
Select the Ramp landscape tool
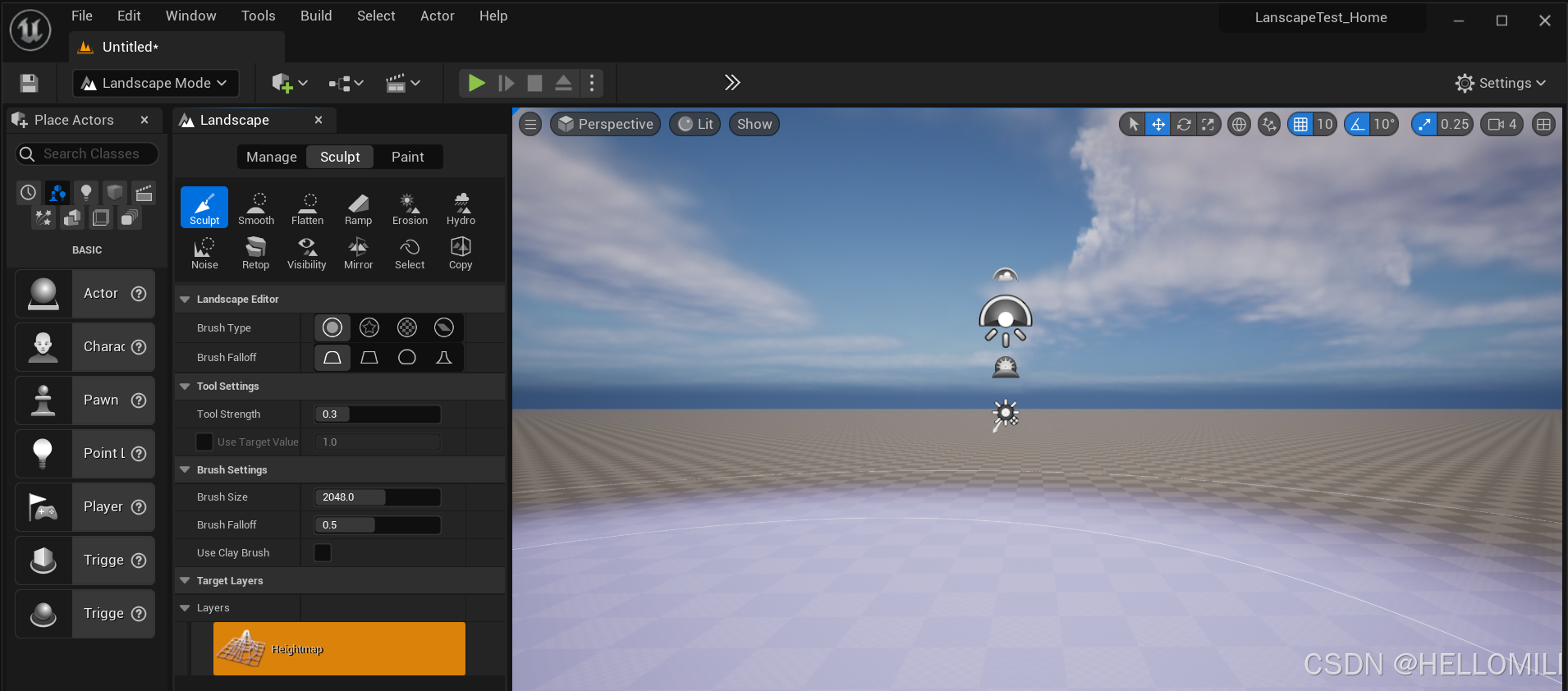pos(358,207)
